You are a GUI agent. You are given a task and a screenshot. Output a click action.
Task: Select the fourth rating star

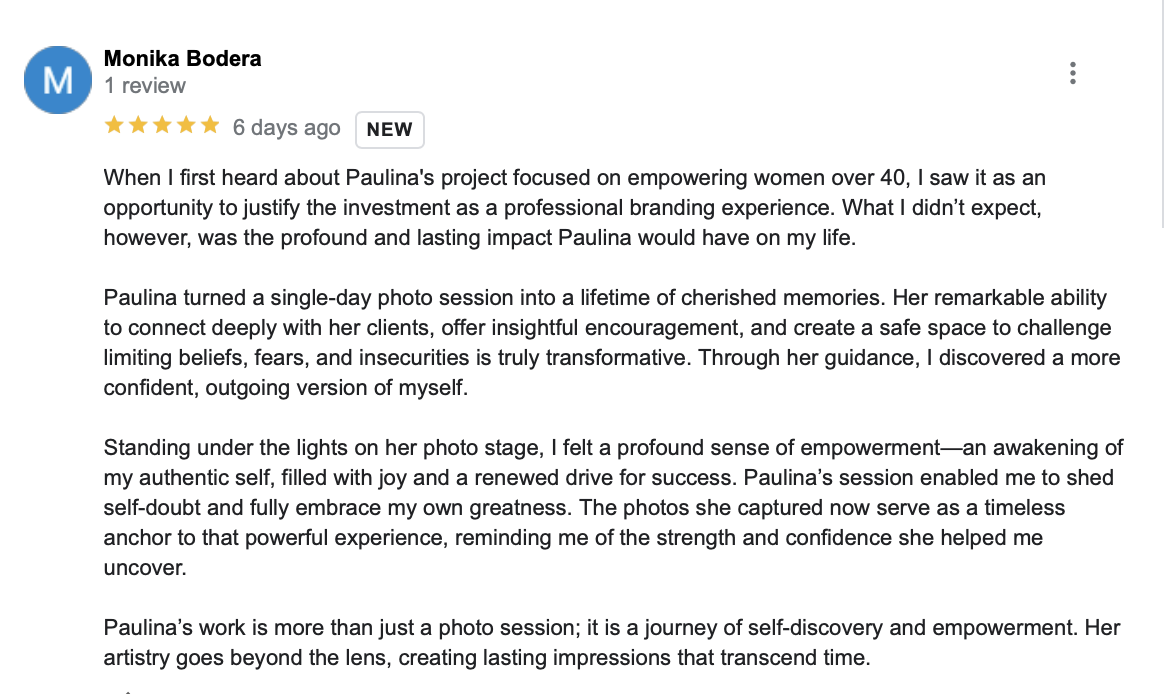point(185,126)
